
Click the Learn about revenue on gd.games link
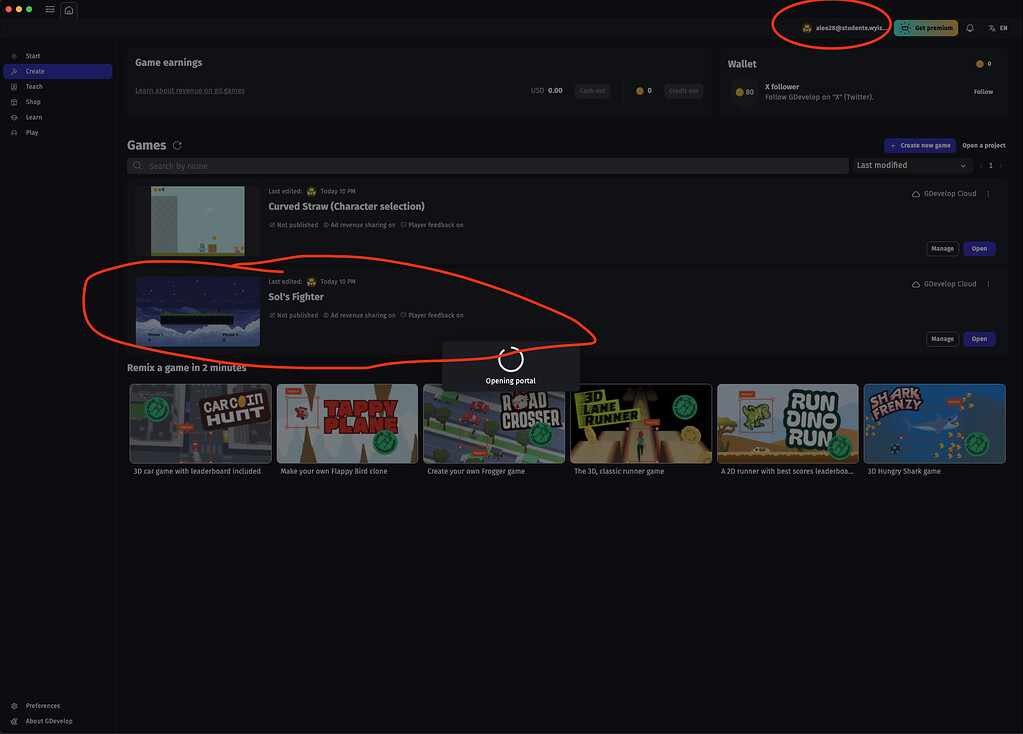(x=190, y=90)
